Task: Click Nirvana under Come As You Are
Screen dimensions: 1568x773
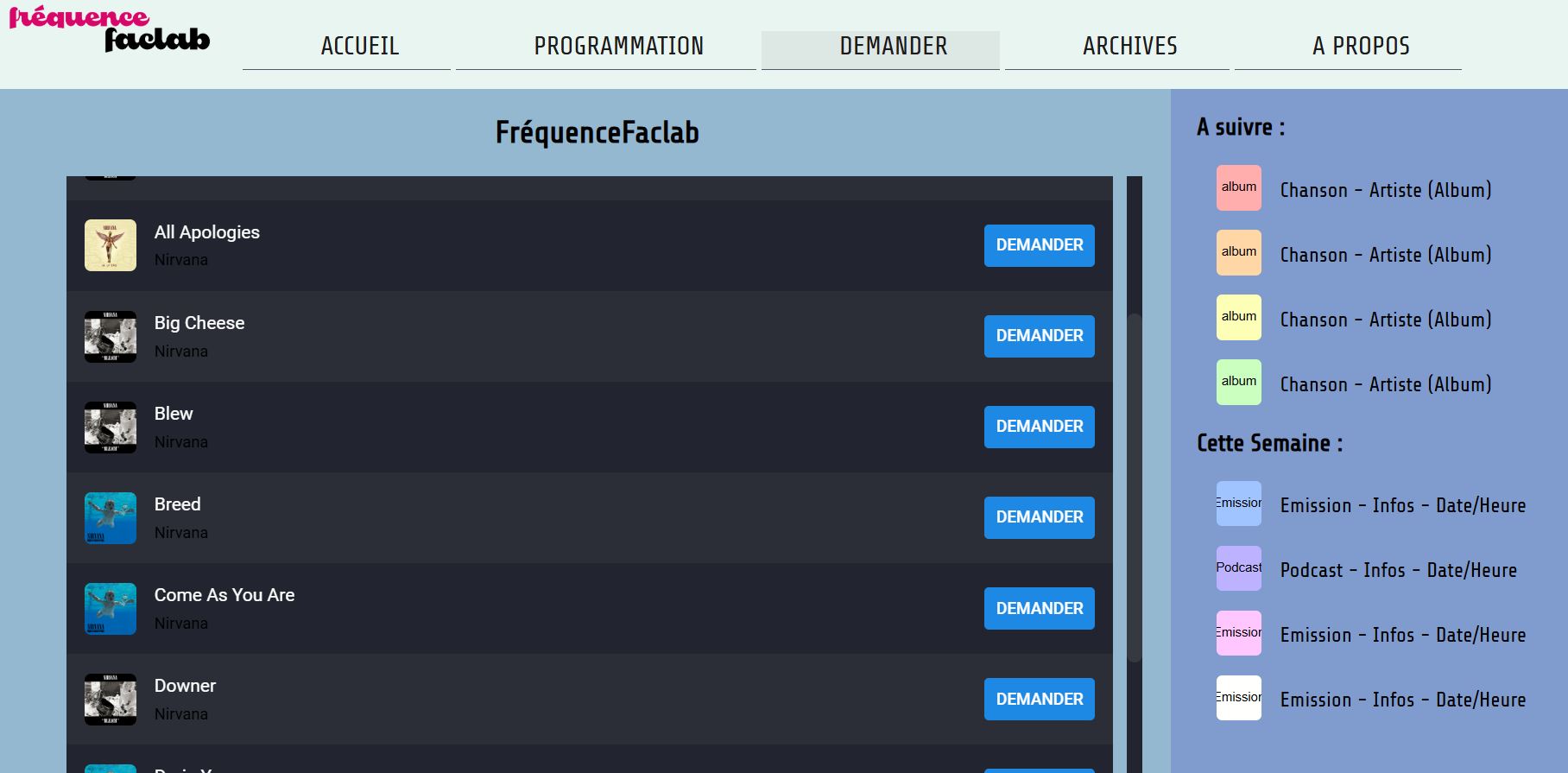Action: click(181, 624)
